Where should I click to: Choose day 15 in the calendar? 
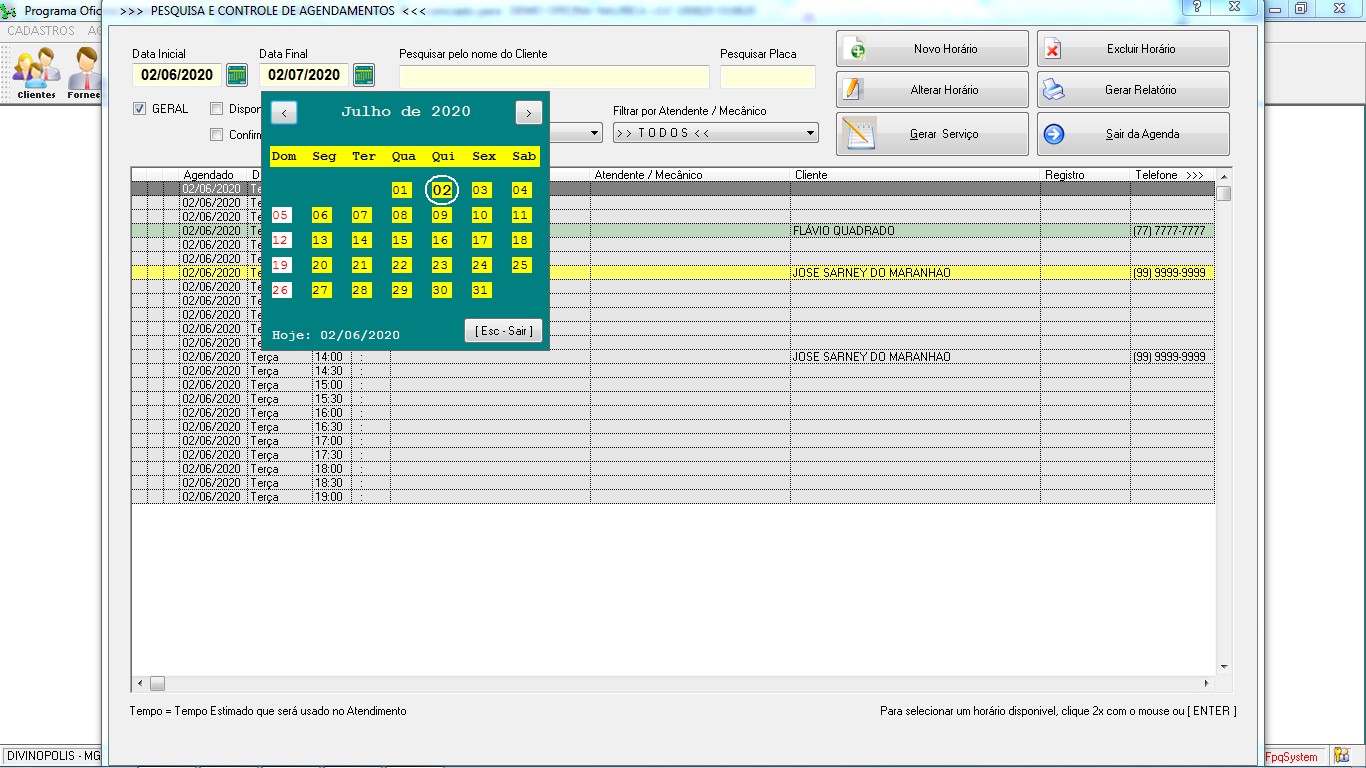point(401,240)
